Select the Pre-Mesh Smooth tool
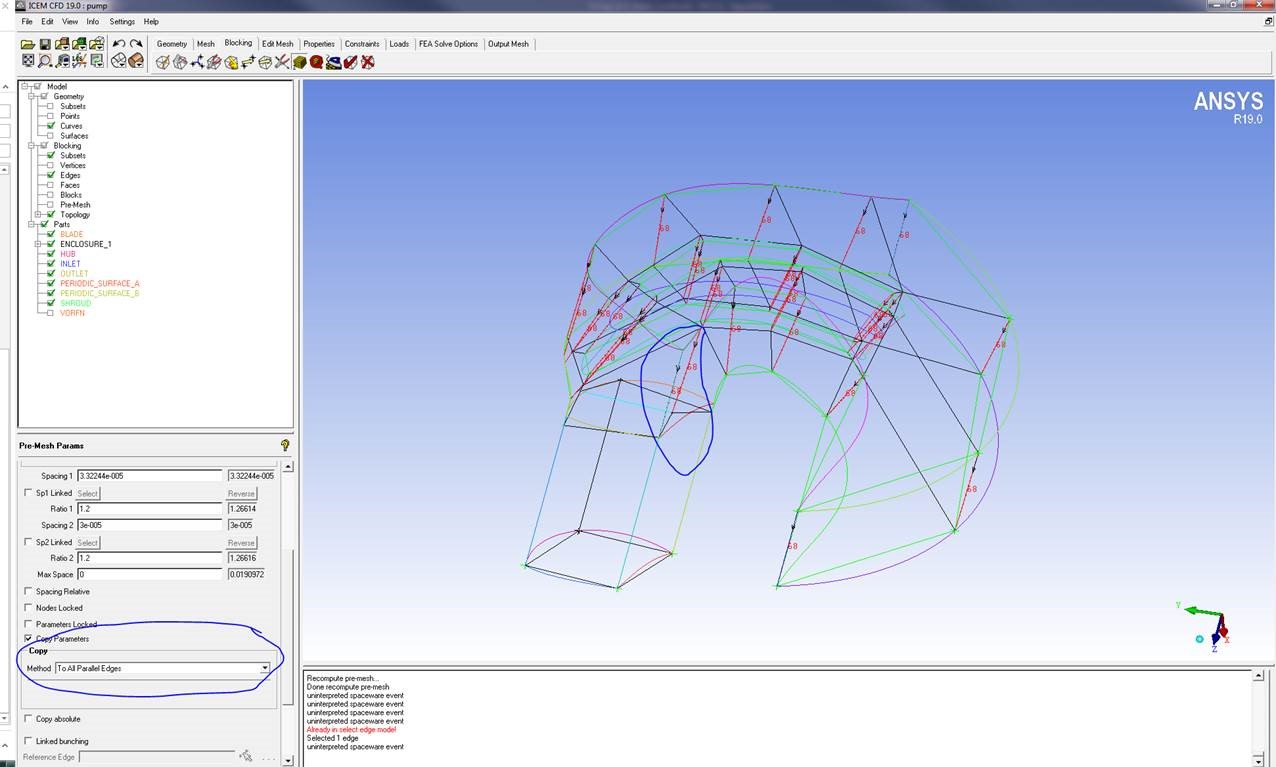The width and height of the screenshot is (1276, 767). coord(333,62)
